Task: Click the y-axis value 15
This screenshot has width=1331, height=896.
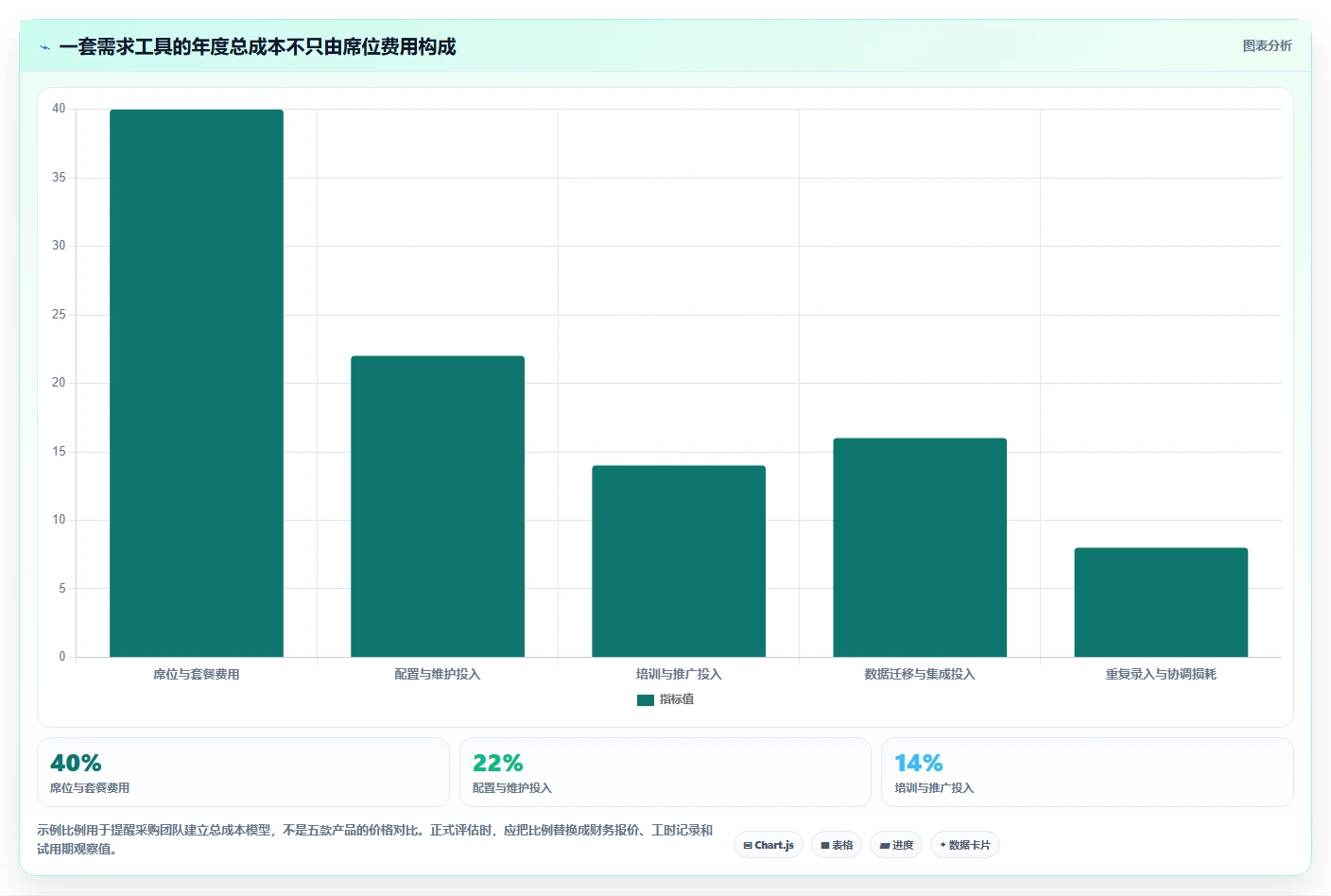Action: (59, 452)
